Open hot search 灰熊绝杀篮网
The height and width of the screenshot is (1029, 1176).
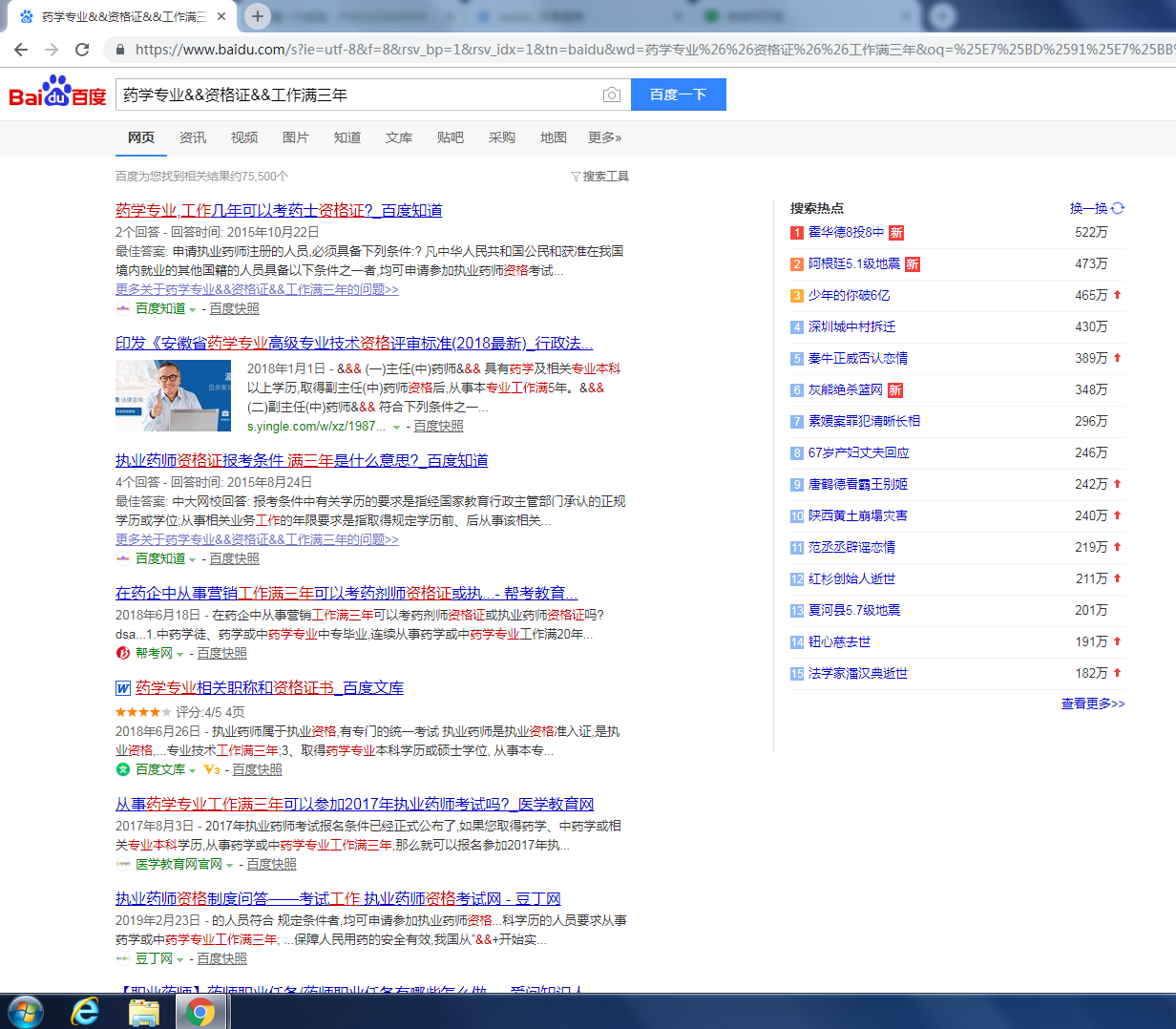846,389
